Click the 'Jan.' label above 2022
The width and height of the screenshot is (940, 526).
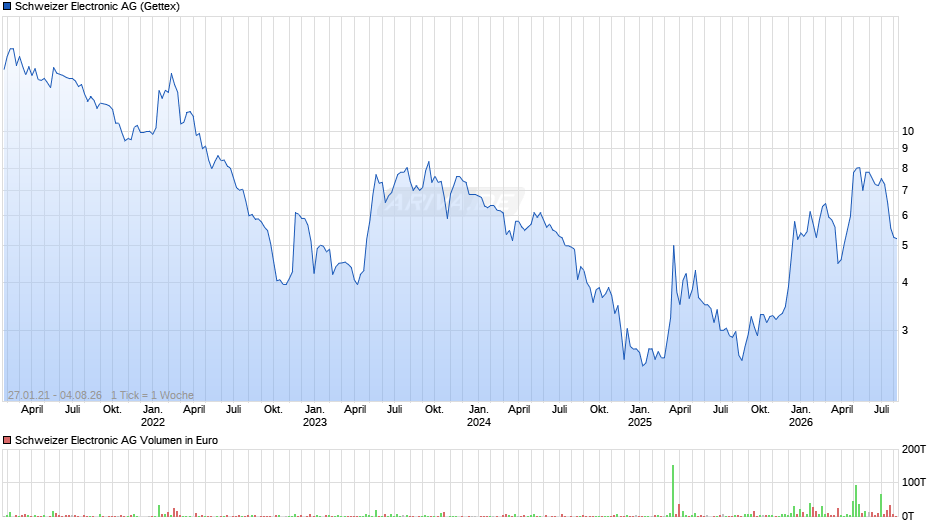pos(153,409)
